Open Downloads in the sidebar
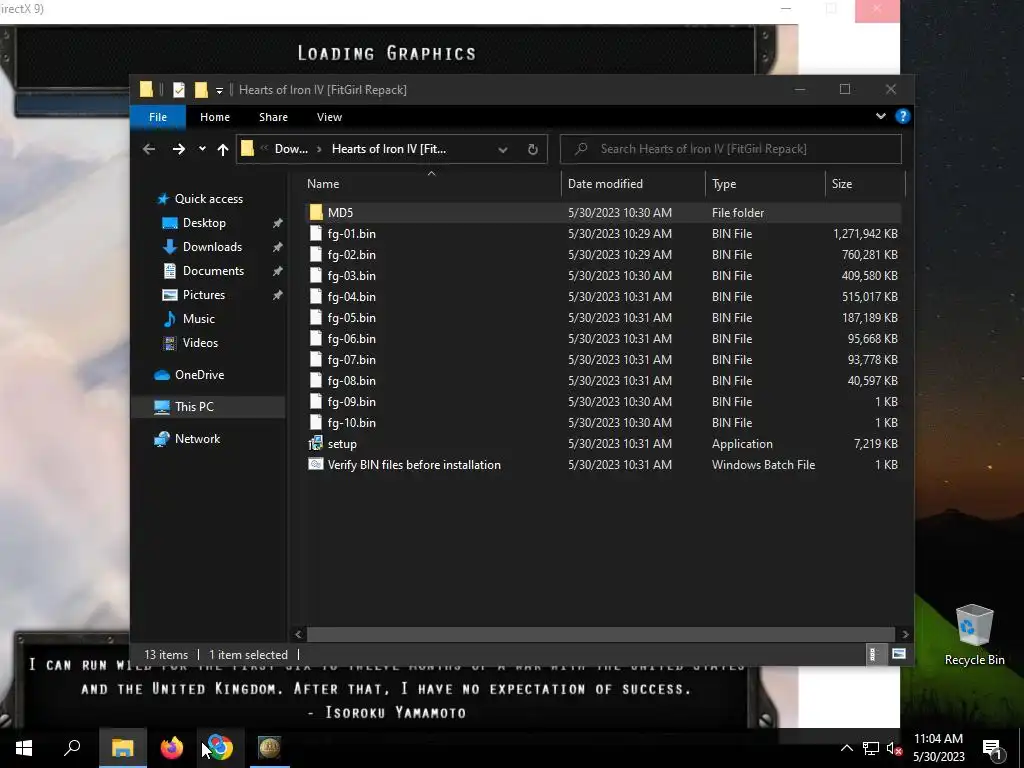Viewport: 1024px width, 768px height. point(212,247)
